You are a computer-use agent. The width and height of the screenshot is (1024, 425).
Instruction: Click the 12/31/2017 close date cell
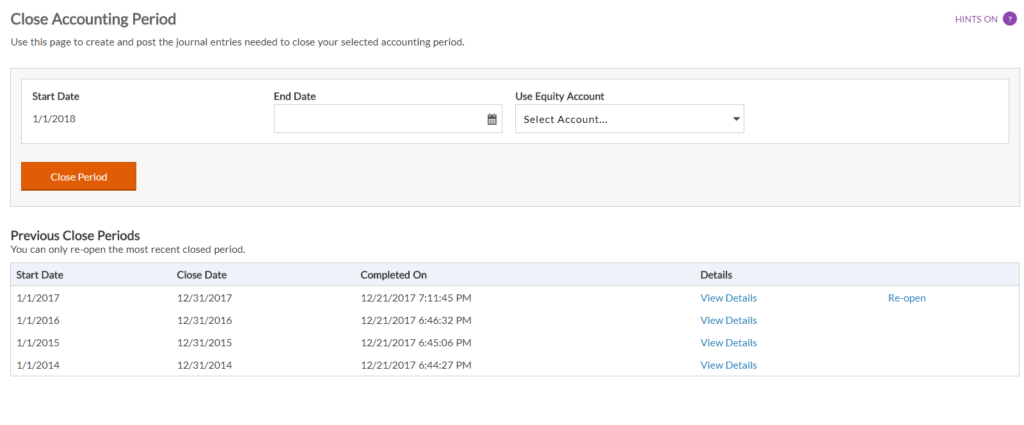(x=204, y=298)
